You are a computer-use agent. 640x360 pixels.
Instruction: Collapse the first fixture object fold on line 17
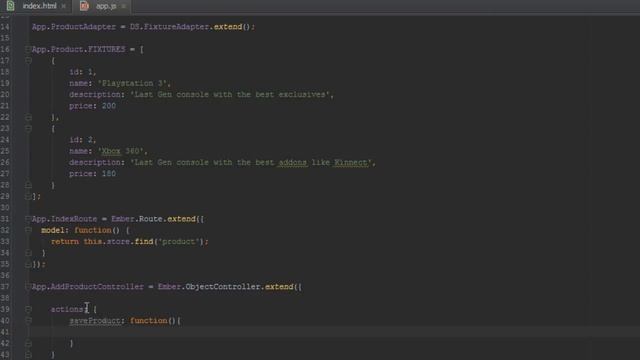point(28,60)
